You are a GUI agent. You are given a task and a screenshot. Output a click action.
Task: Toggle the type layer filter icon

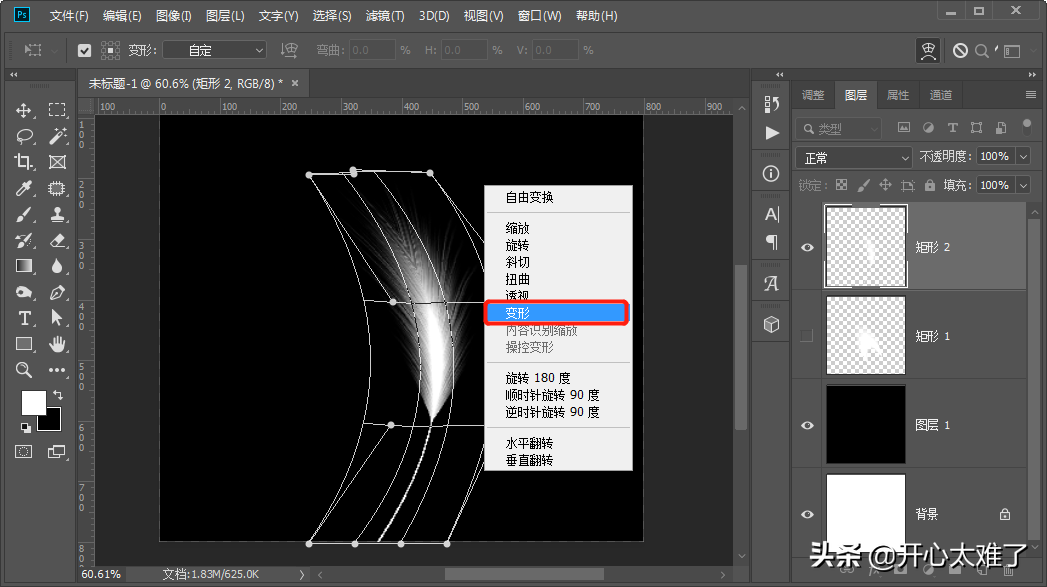(x=952, y=128)
